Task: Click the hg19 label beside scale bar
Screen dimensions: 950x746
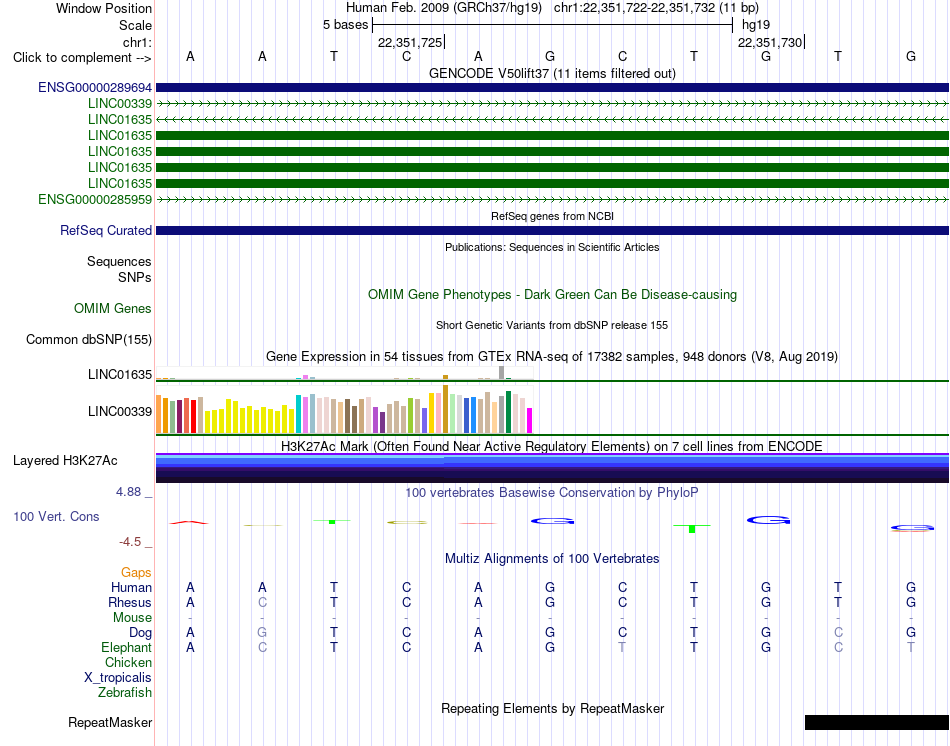Action: coord(756,25)
